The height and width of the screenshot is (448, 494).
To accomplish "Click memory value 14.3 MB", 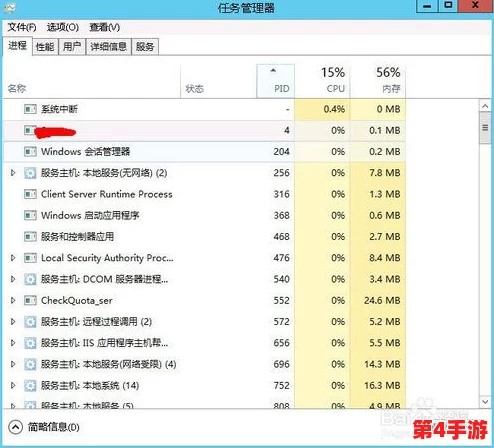I will point(382,364).
